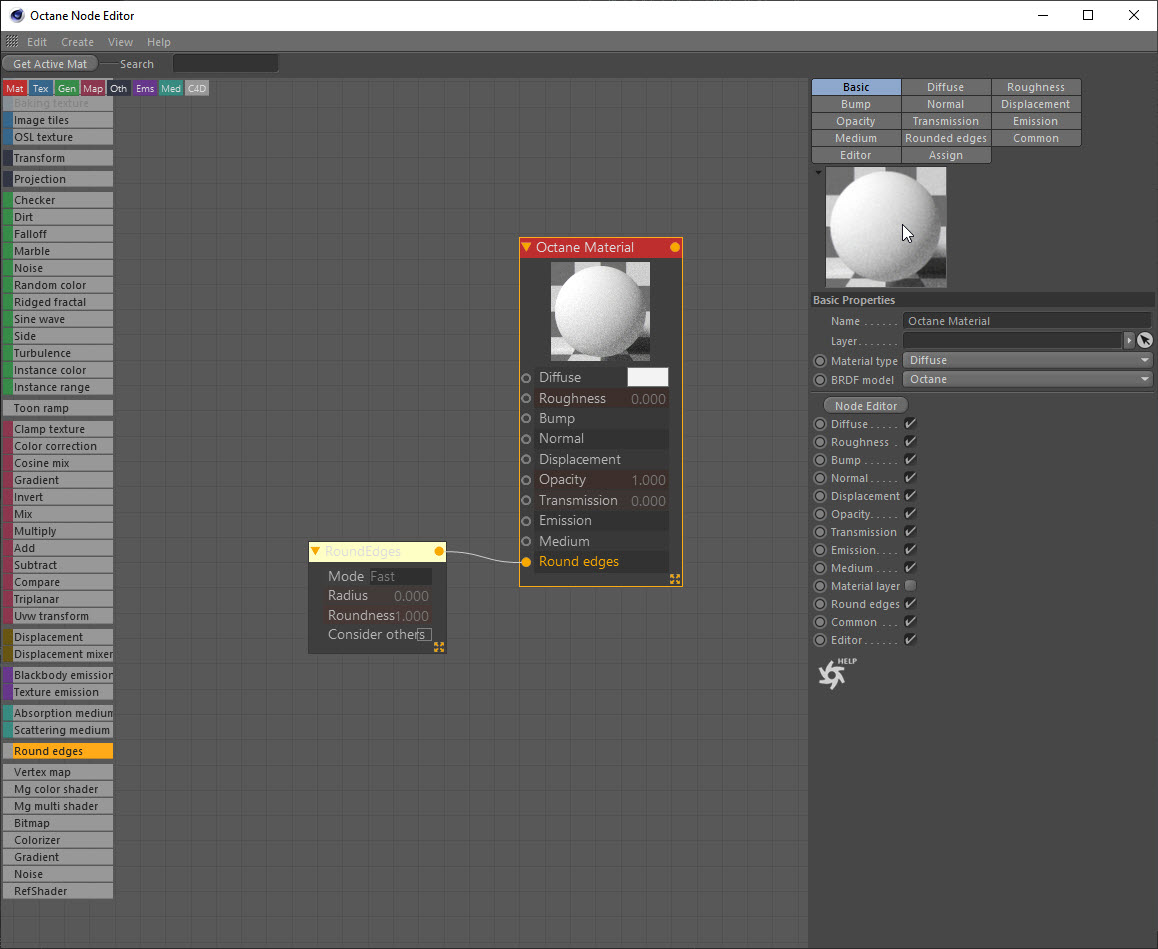
Task: Collapse the RoundEdges node triangle
Action: point(315,552)
